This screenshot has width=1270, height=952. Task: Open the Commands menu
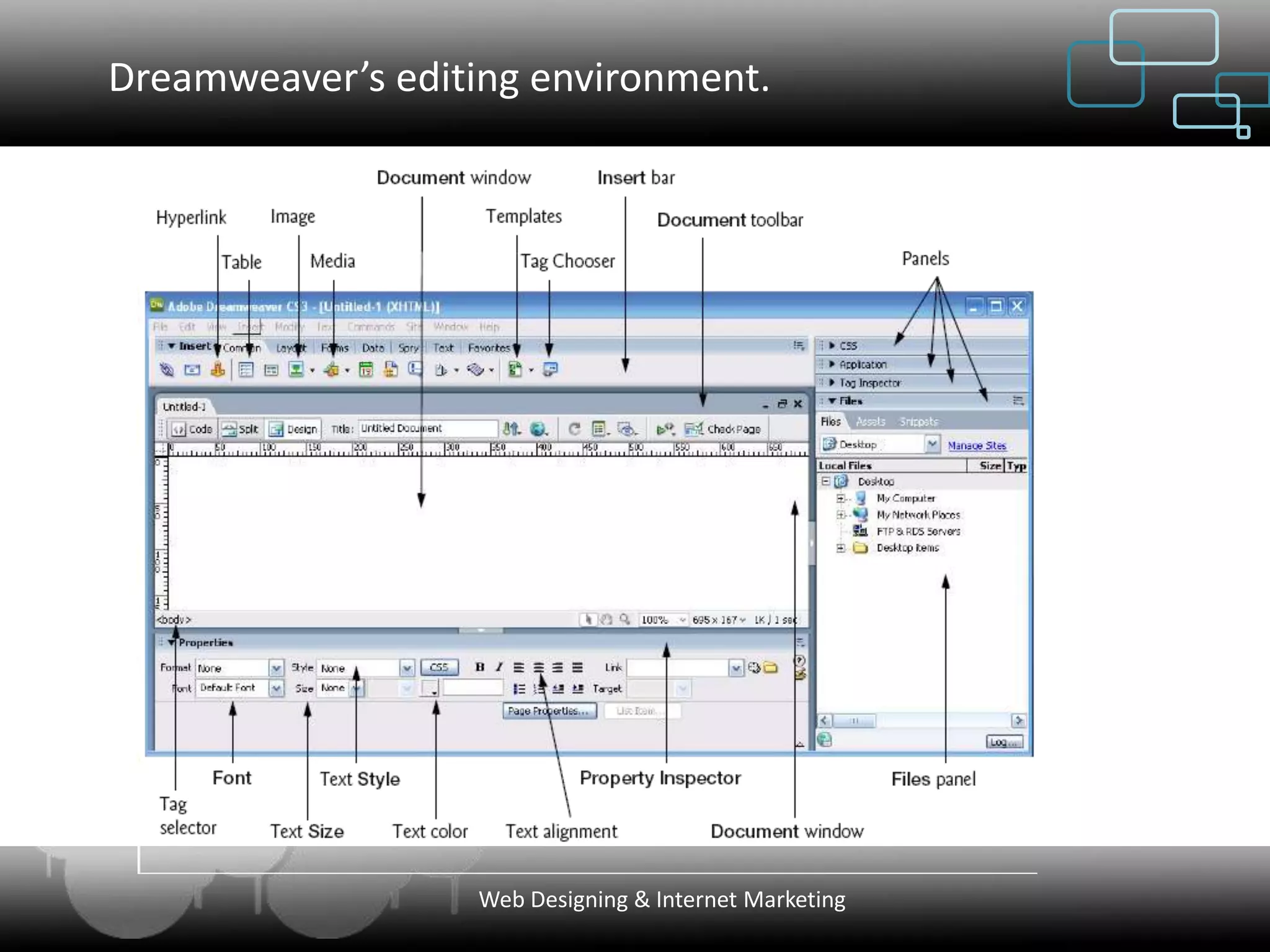(371, 327)
